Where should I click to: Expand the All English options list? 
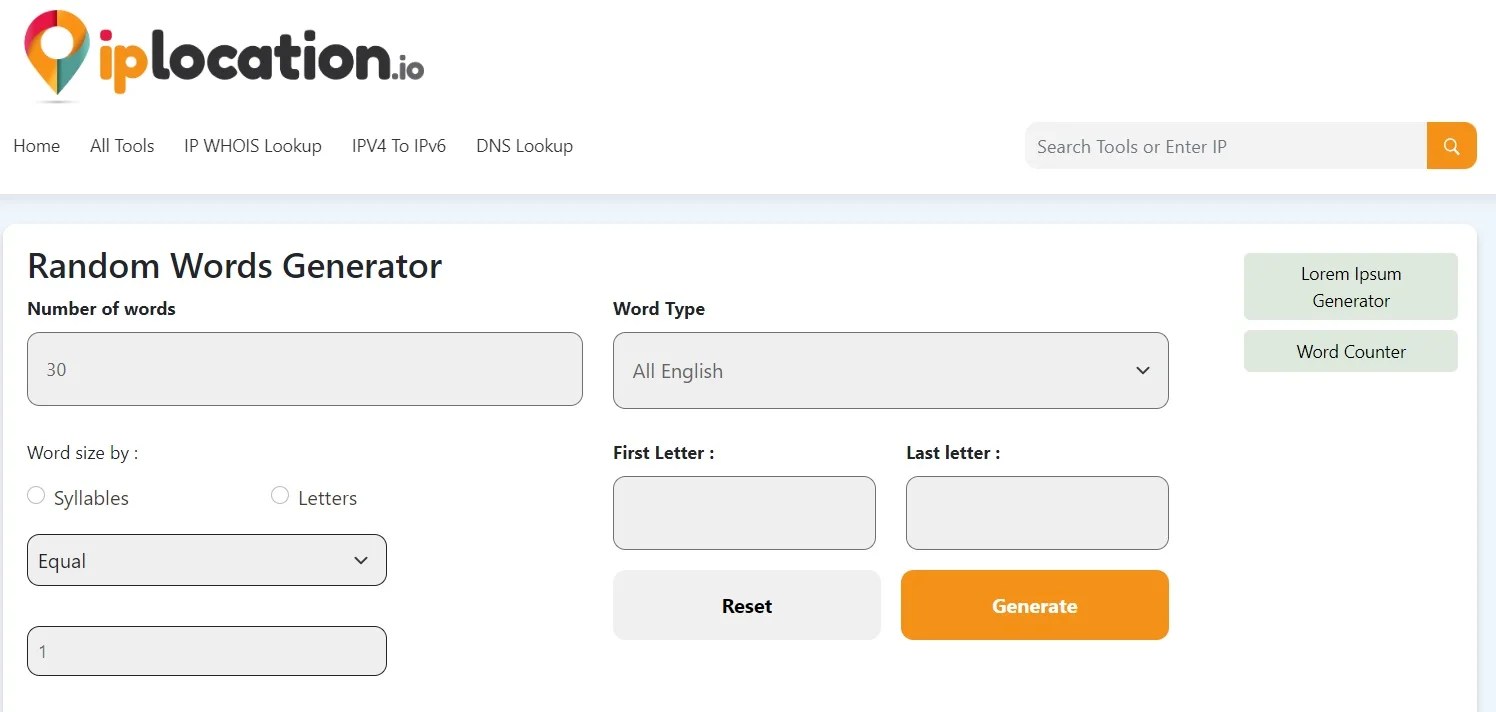click(889, 370)
